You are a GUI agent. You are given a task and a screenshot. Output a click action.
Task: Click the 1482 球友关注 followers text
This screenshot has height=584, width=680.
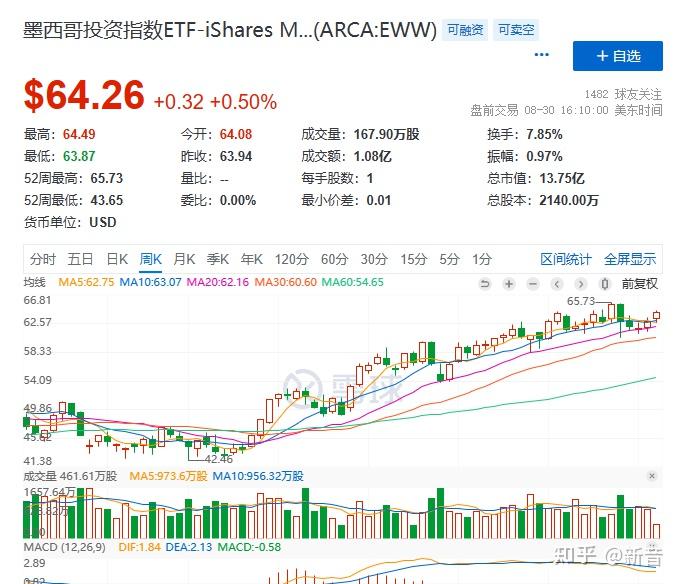[x=623, y=94]
